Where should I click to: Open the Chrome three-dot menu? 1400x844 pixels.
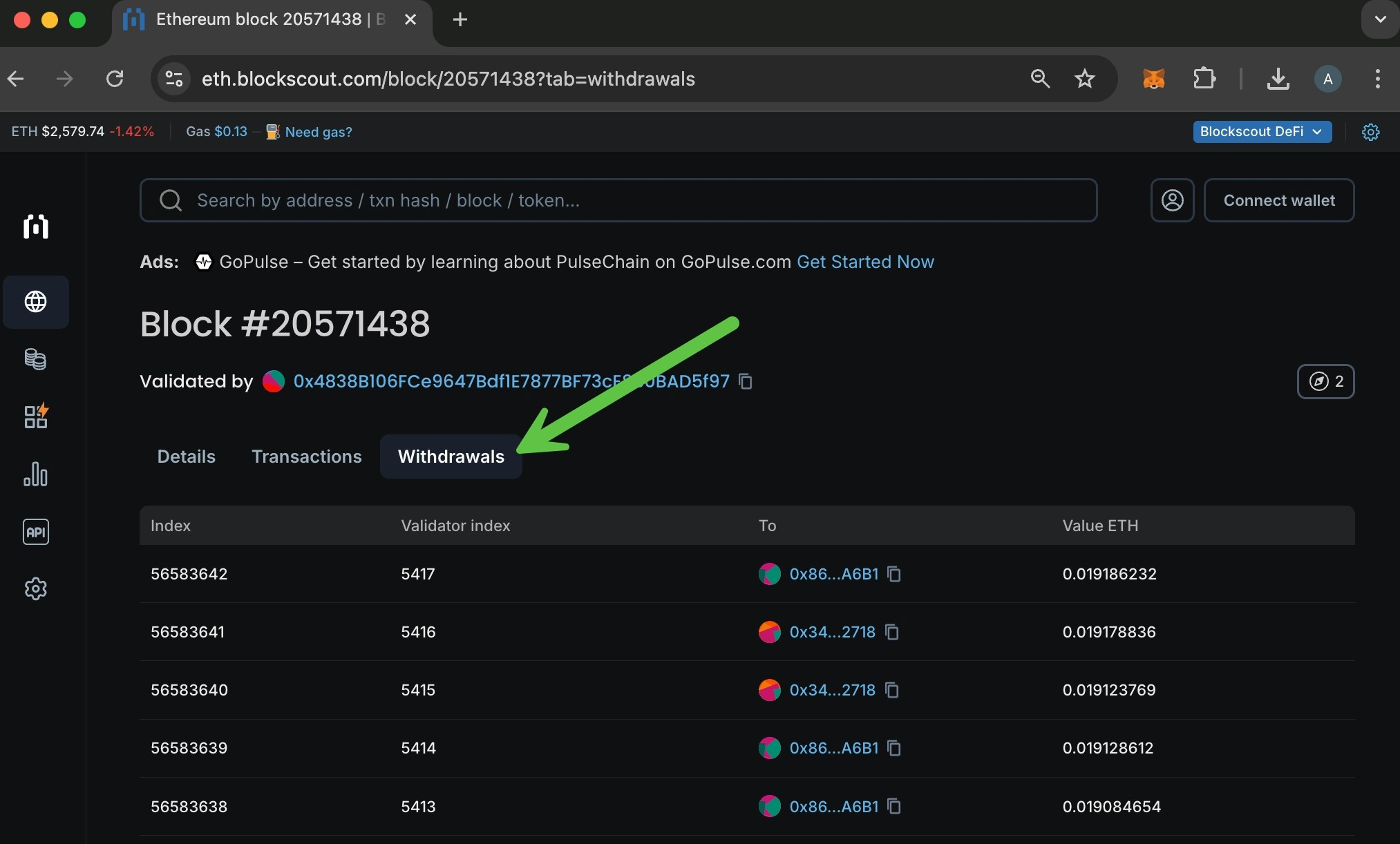tap(1377, 79)
